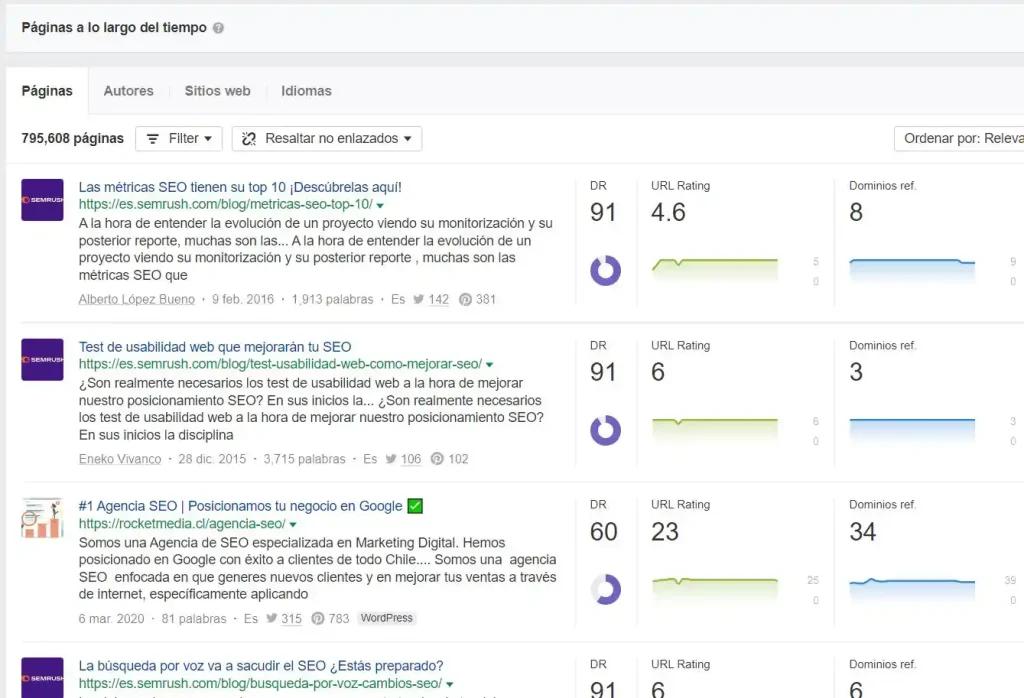Open the Sitios web tab
1024x698 pixels.
217,90
